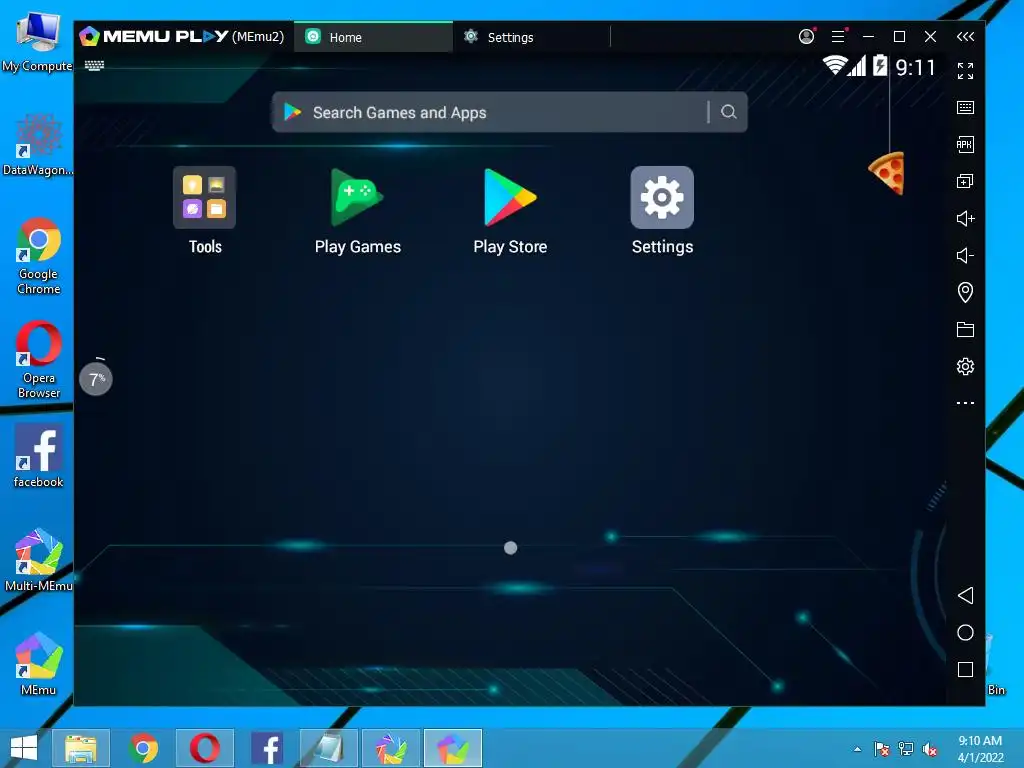Switch to the Home tab
1024x768 pixels.
(373, 37)
